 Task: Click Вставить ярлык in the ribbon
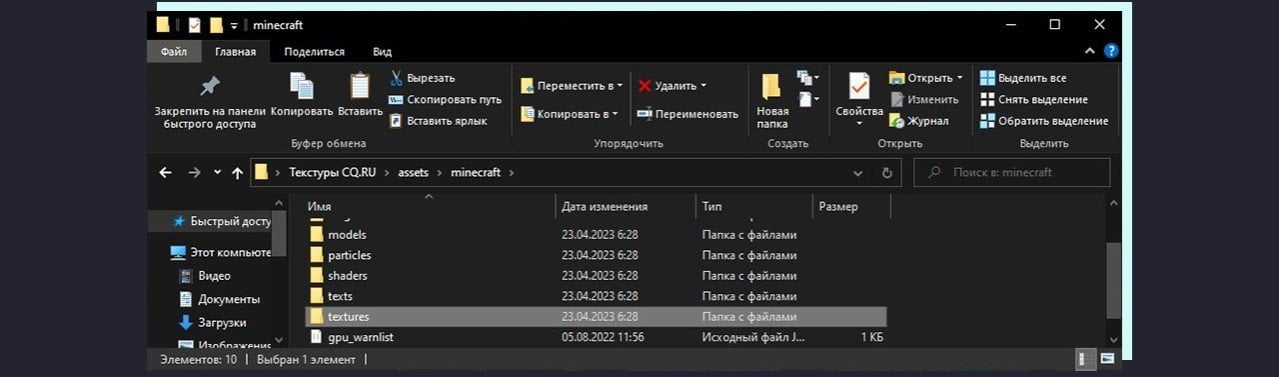[x=438, y=121]
